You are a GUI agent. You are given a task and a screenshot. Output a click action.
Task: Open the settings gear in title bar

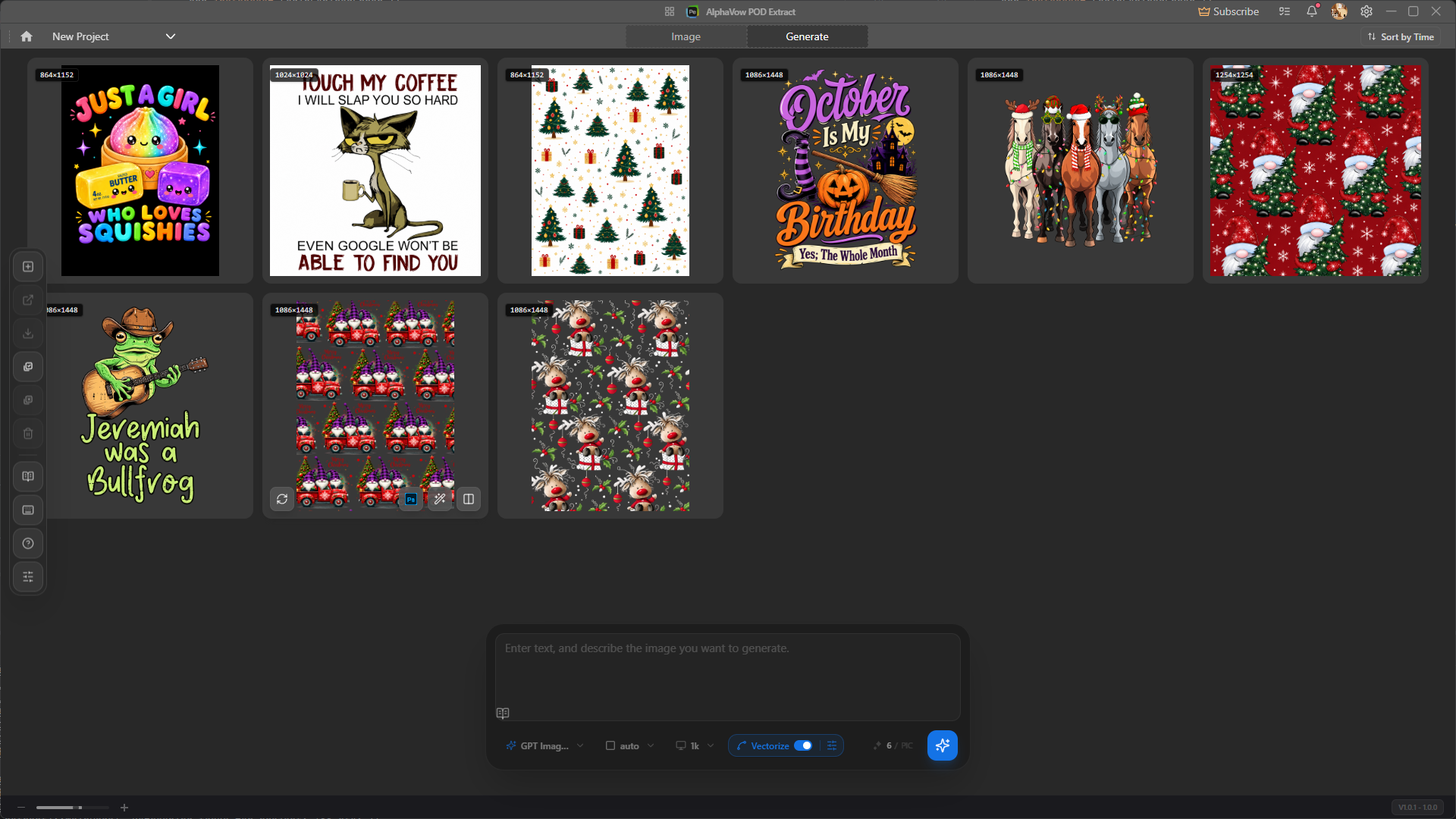click(x=1367, y=11)
